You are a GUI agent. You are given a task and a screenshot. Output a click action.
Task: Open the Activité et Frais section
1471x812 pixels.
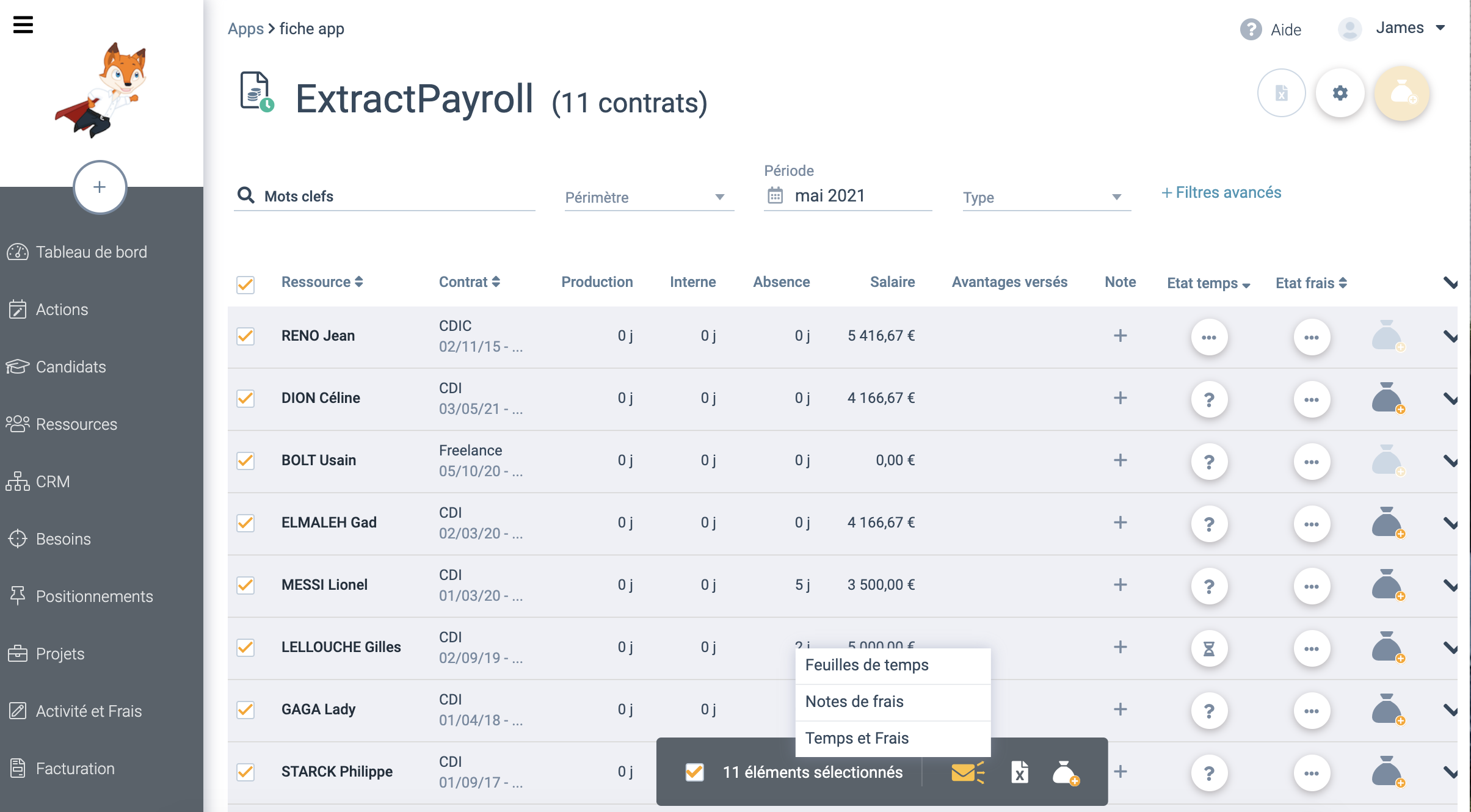(x=74, y=711)
